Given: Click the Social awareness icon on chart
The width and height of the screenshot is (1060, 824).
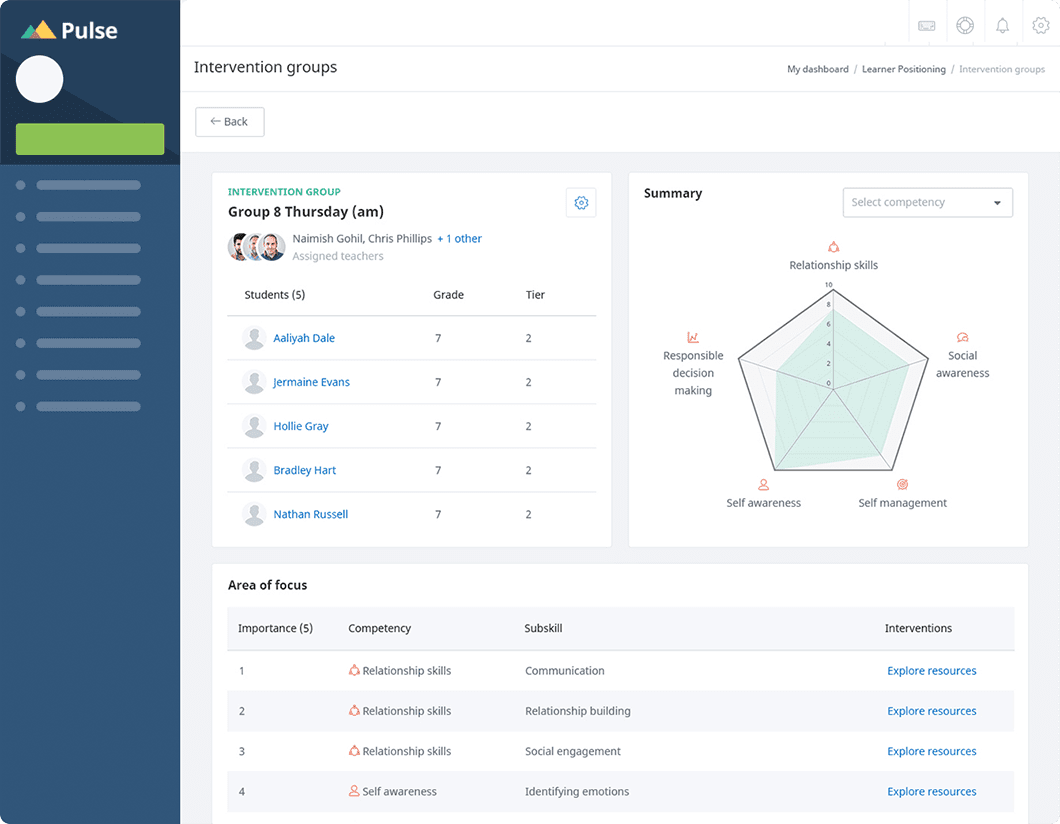Looking at the screenshot, I should point(962,338).
